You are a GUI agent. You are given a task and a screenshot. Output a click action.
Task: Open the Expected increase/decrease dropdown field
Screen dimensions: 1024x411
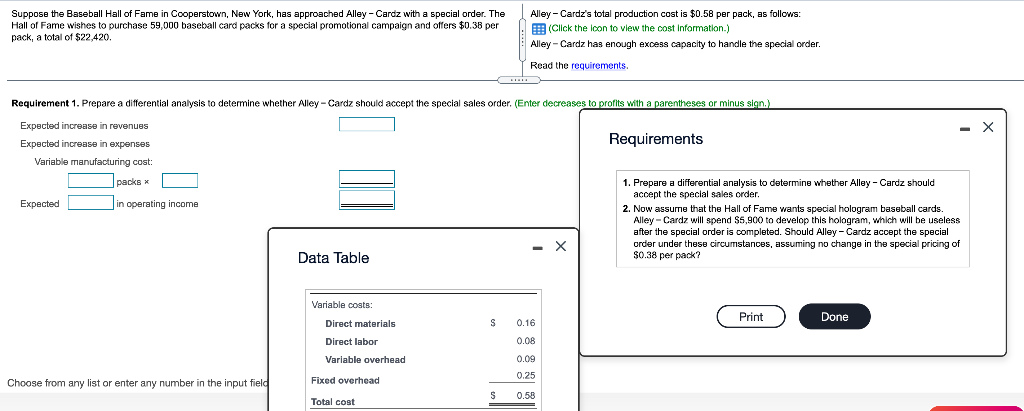pyautogui.click(x=91, y=203)
